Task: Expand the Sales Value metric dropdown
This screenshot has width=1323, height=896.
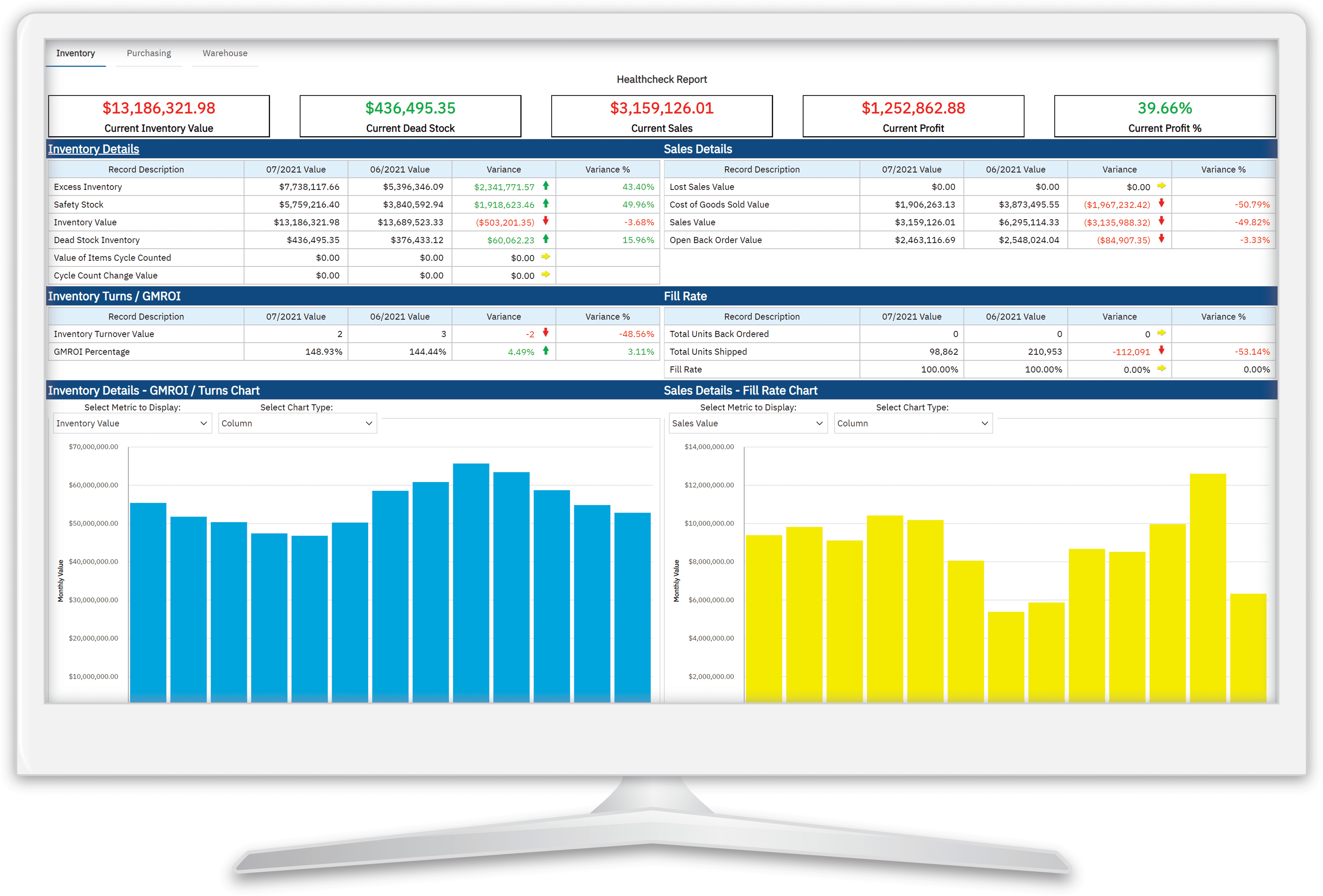Action: pyautogui.click(x=748, y=423)
